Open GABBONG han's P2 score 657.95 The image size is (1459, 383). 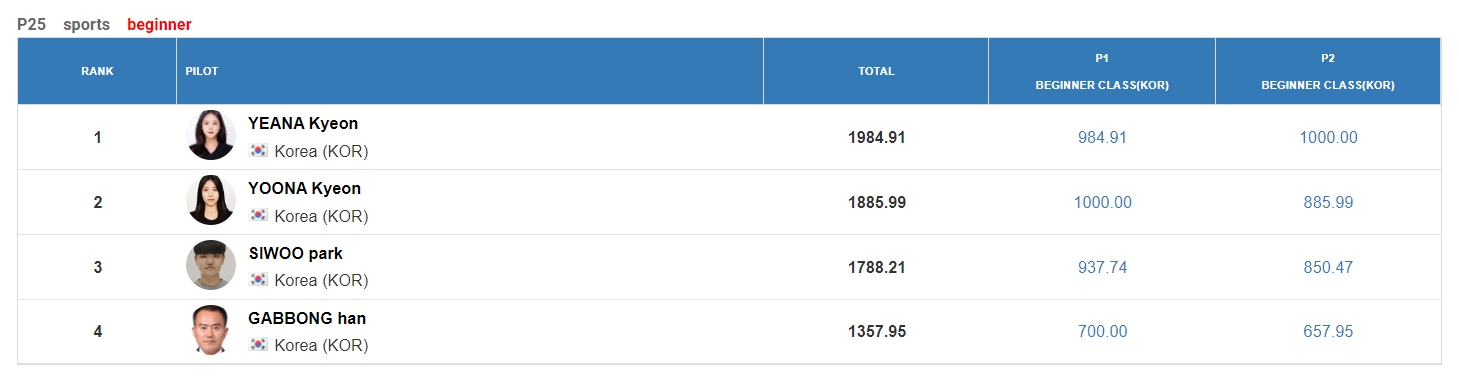tap(1328, 332)
